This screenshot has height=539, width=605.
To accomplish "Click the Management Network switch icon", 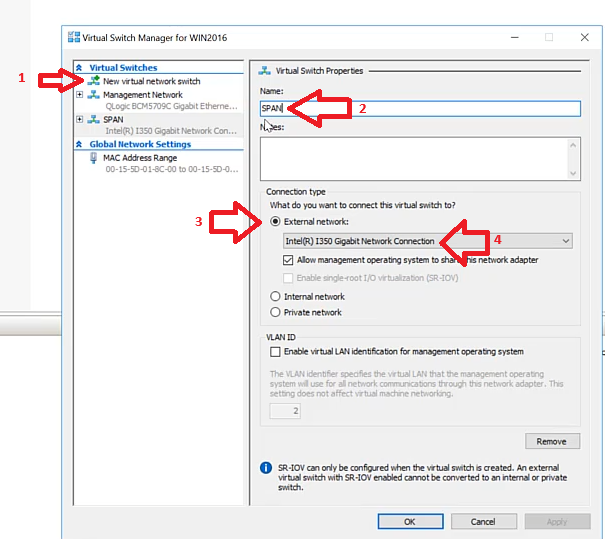I will coord(93,95).
